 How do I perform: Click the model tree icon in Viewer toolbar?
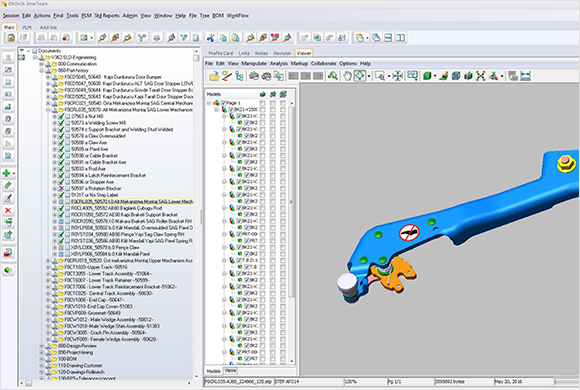click(x=239, y=76)
